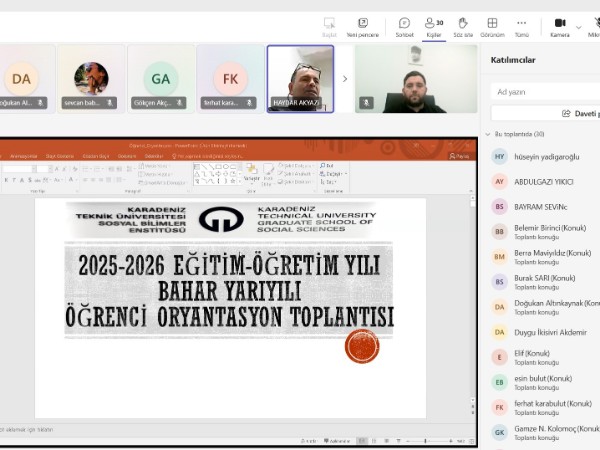Viewport: 600px width, 450px height.
Task: Click the muted mic icon on unnamed video tile
Action: (x=366, y=103)
